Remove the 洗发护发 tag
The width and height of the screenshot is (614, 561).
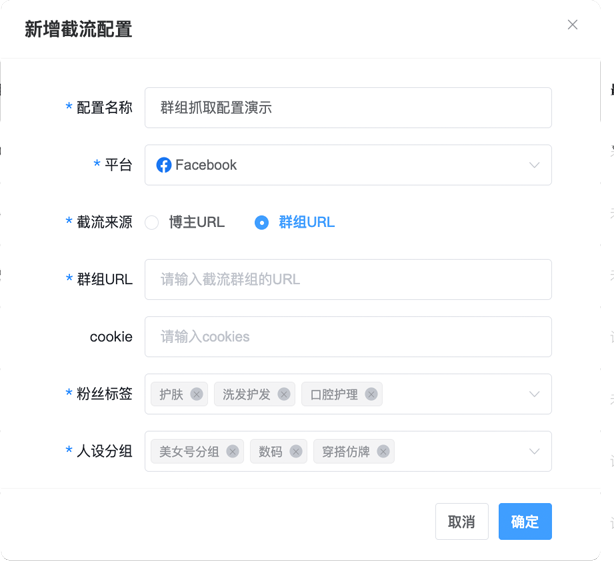(284, 394)
